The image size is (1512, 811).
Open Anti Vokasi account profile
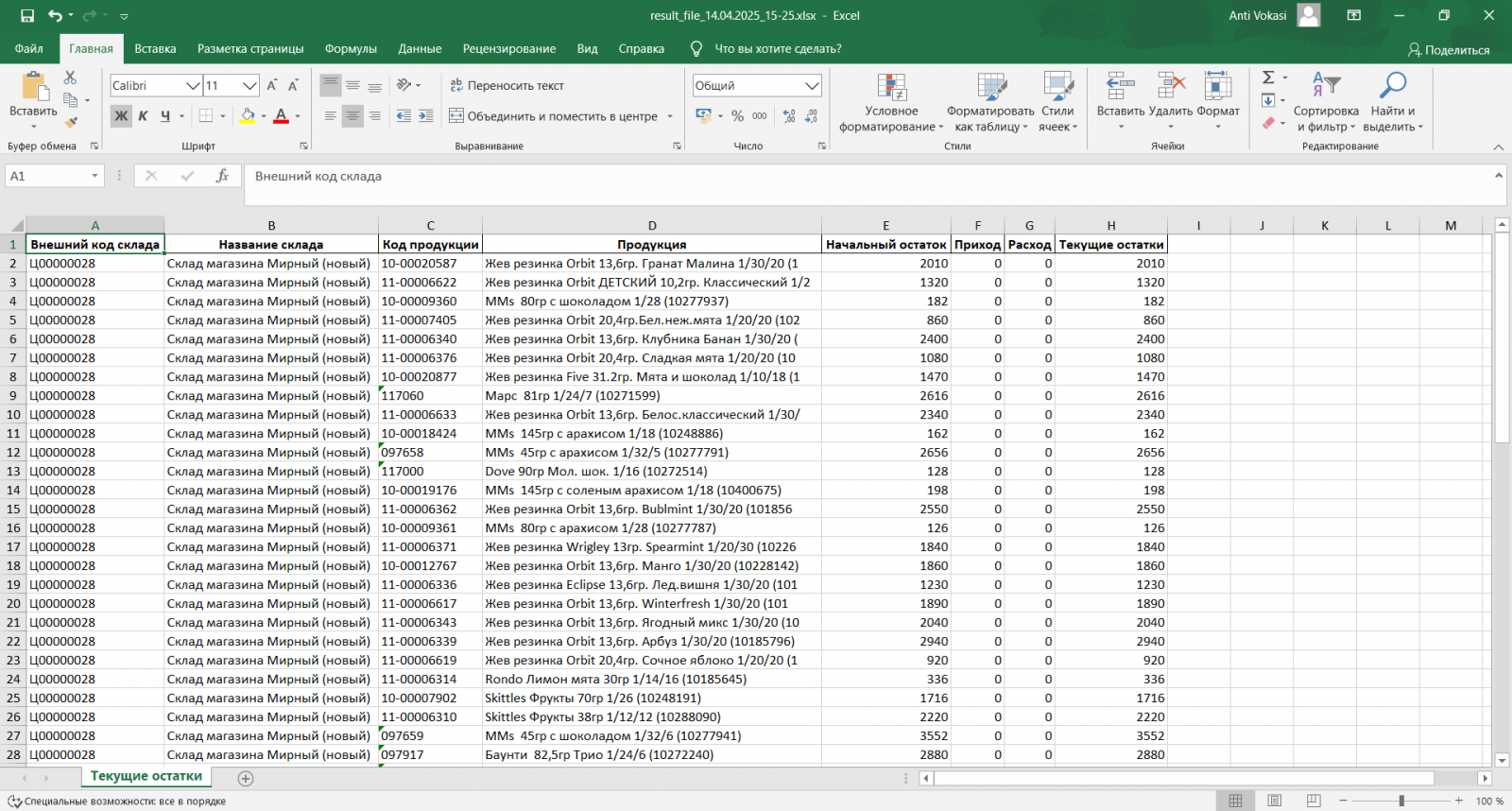(1274, 16)
